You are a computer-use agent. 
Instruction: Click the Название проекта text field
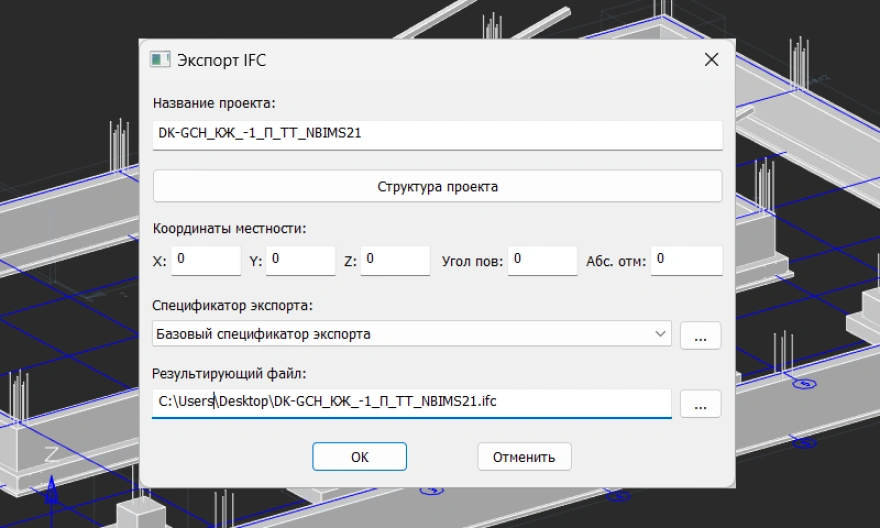click(437, 135)
